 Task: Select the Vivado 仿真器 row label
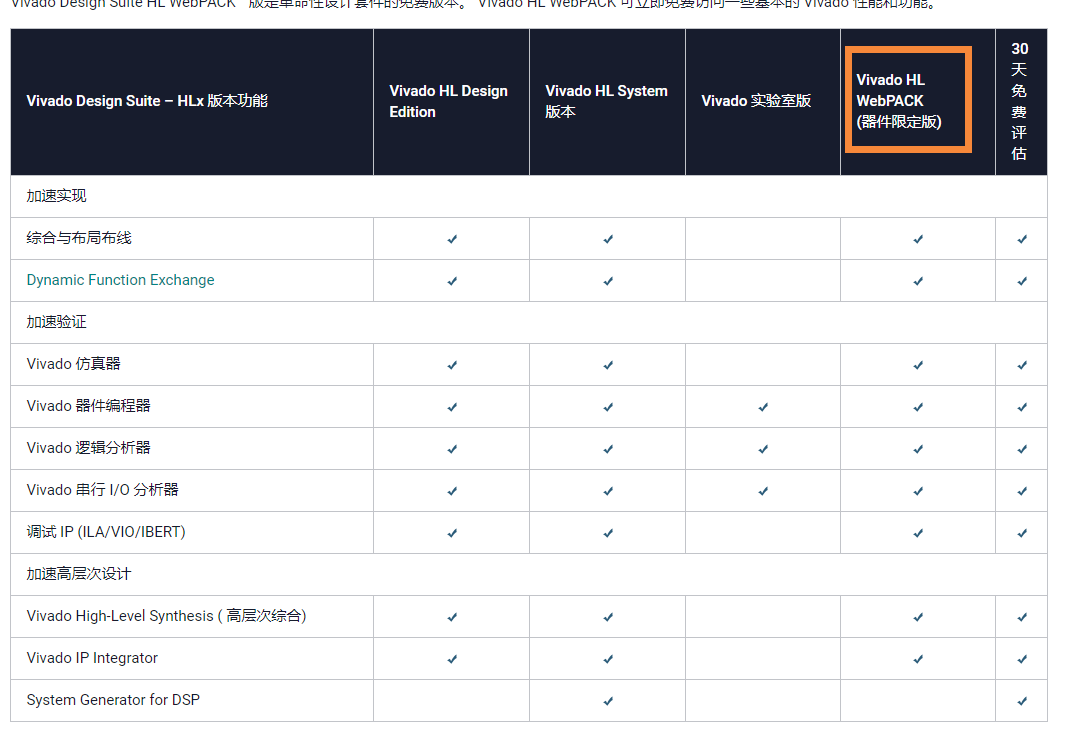click(73, 364)
